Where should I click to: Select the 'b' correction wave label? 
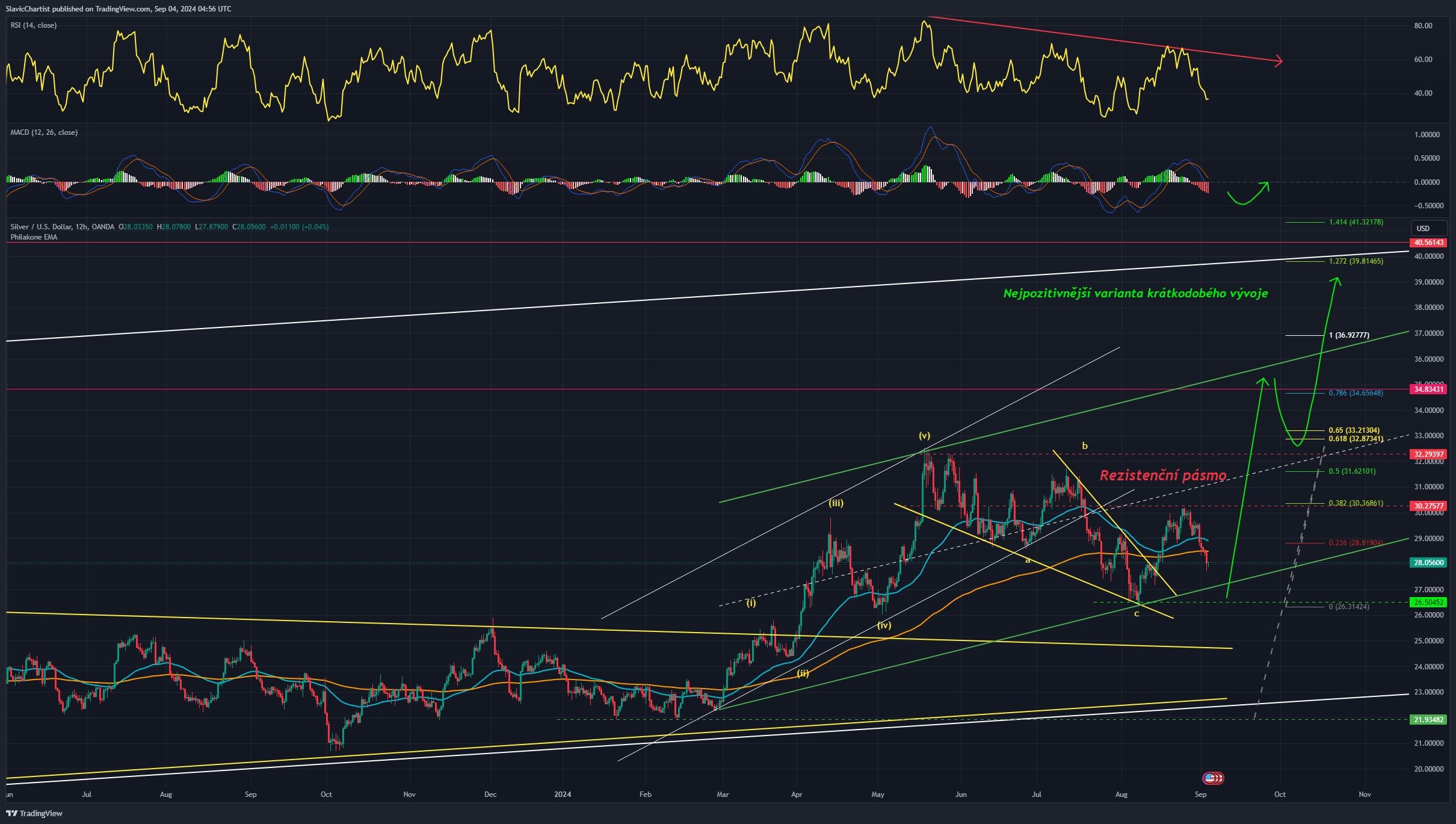pyautogui.click(x=1085, y=446)
